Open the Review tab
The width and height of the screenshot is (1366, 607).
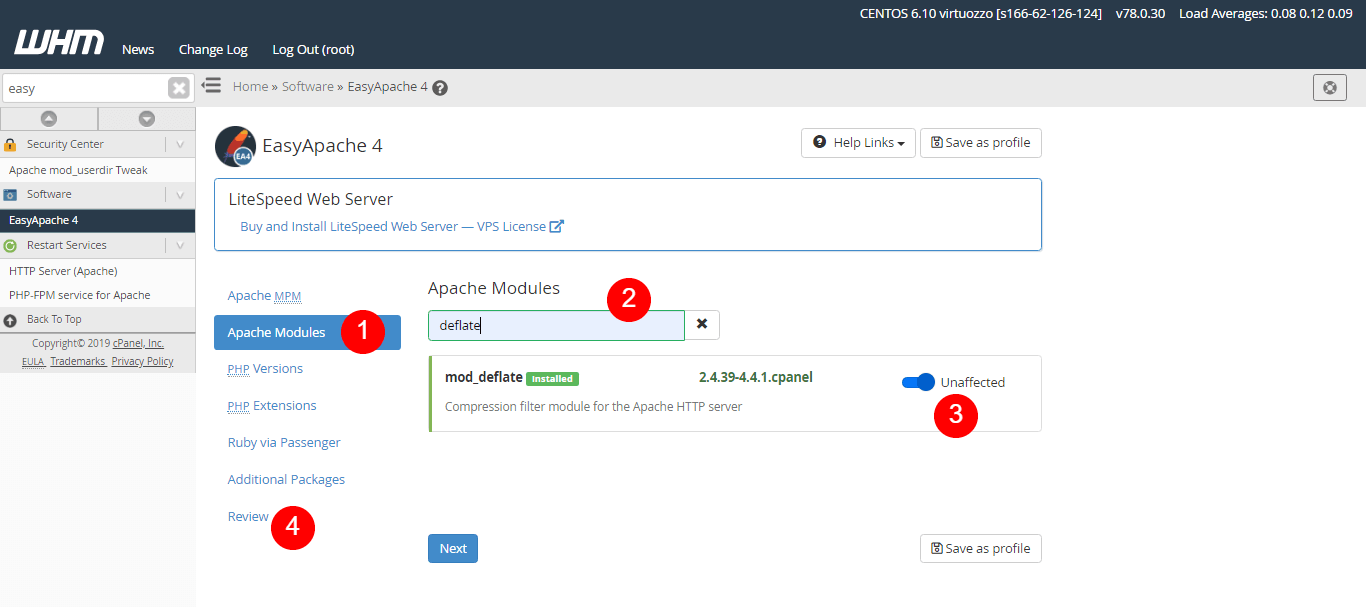pyautogui.click(x=248, y=517)
